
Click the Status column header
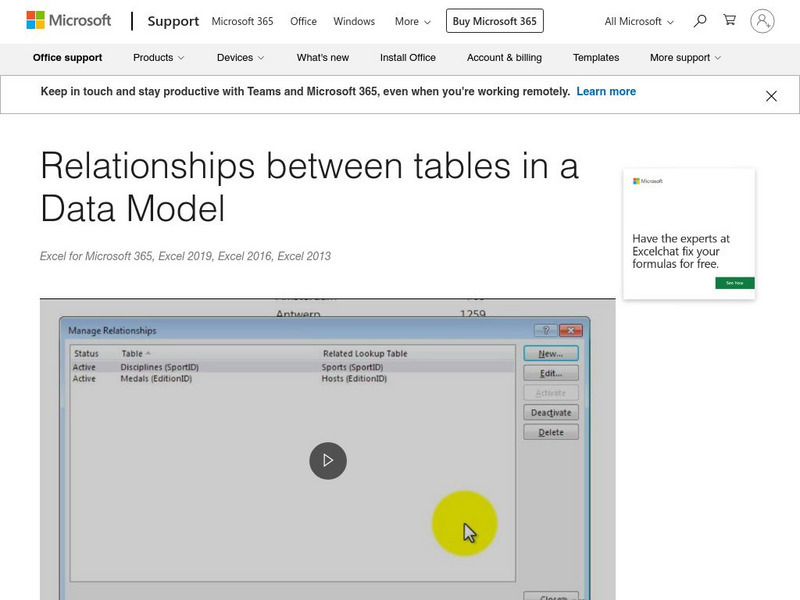[x=86, y=353]
